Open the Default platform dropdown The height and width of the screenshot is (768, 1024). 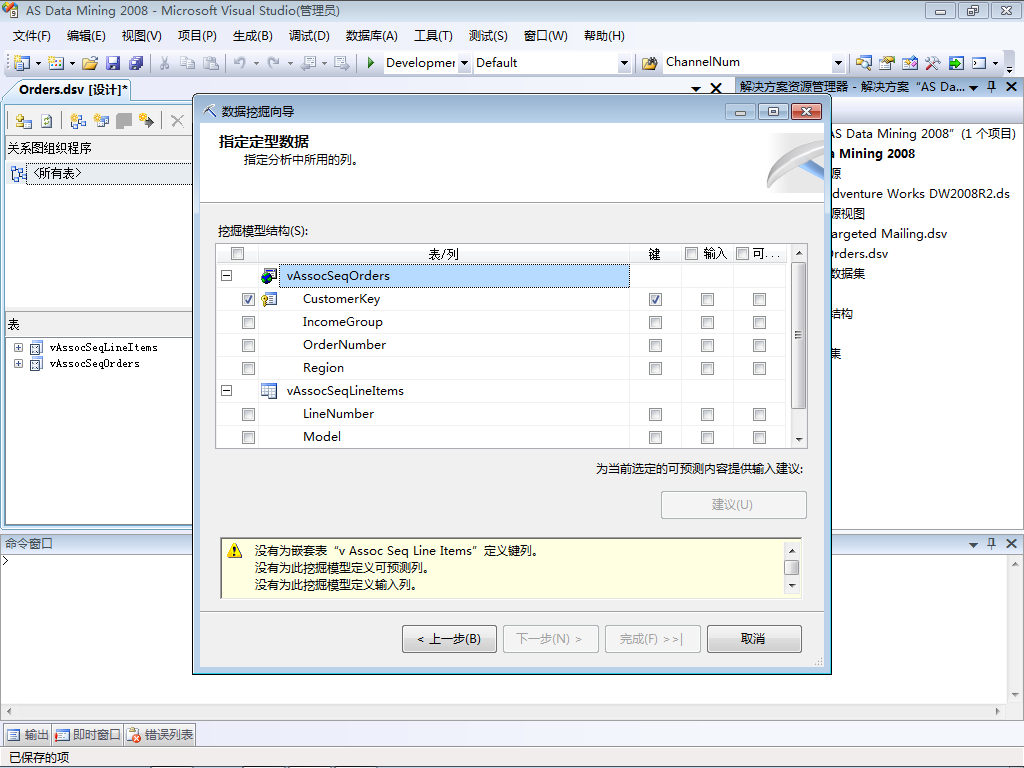coord(624,63)
